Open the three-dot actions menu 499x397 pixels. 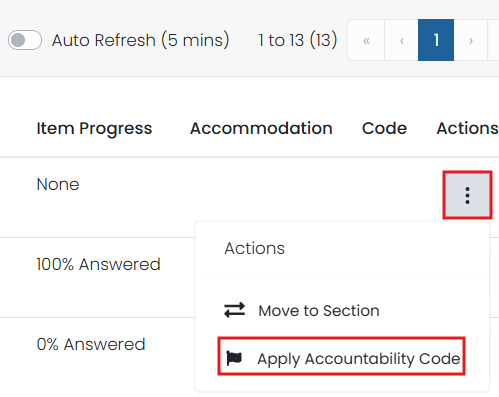click(x=467, y=195)
